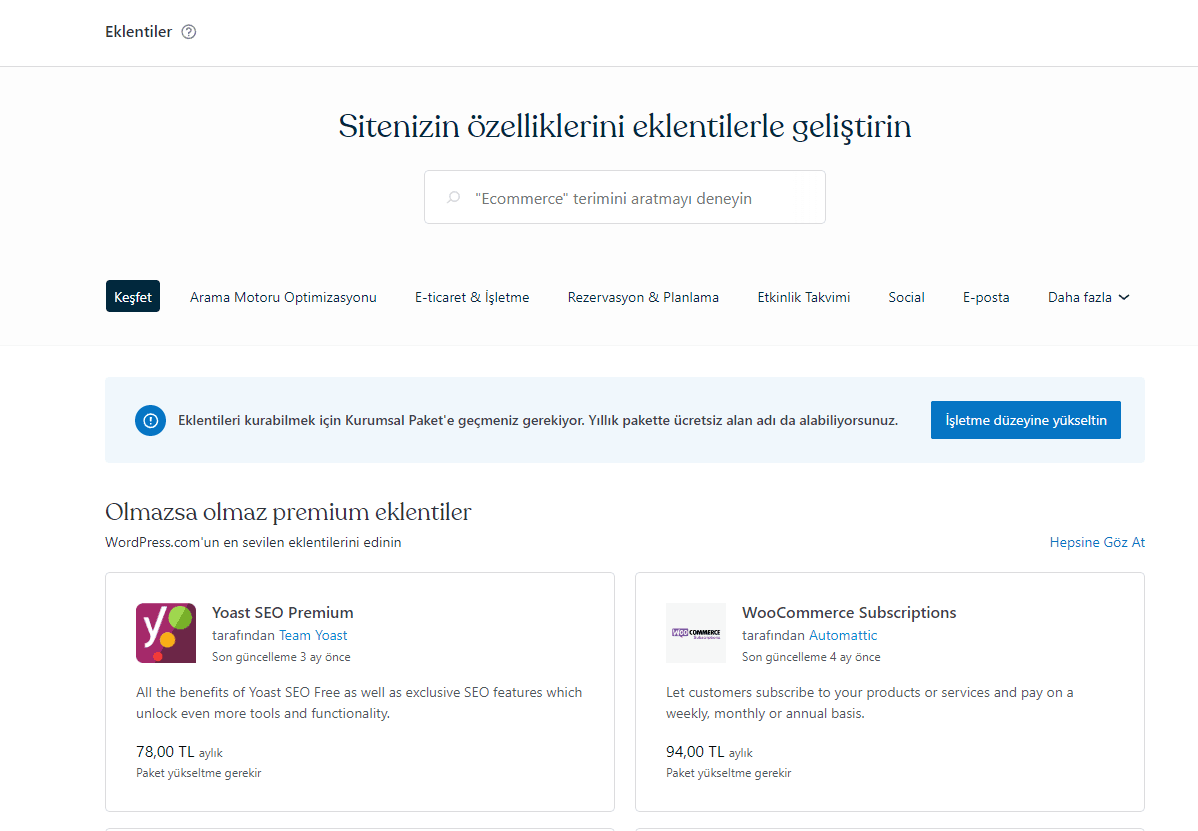Open the E-ticaret & İşletme category
The width and height of the screenshot is (1198, 831).
click(472, 297)
